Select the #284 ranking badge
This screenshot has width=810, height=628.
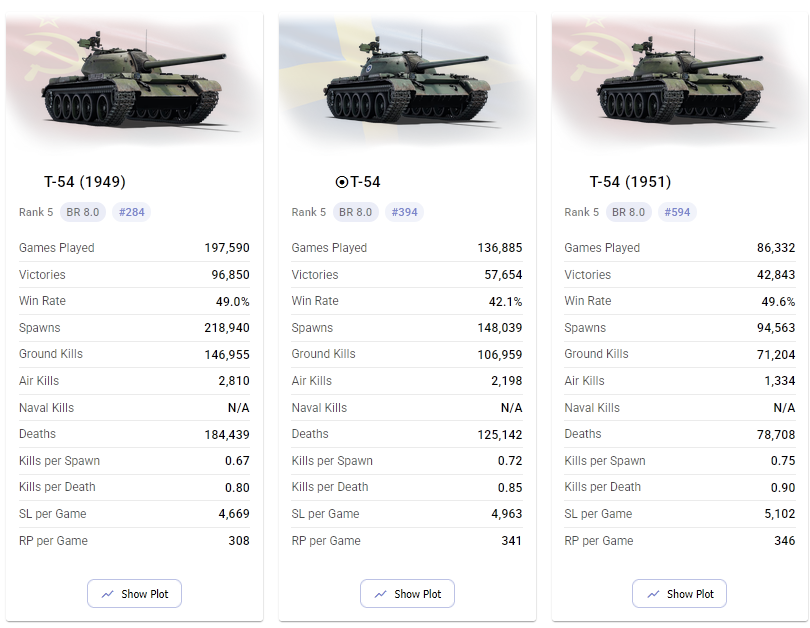coord(131,212)
